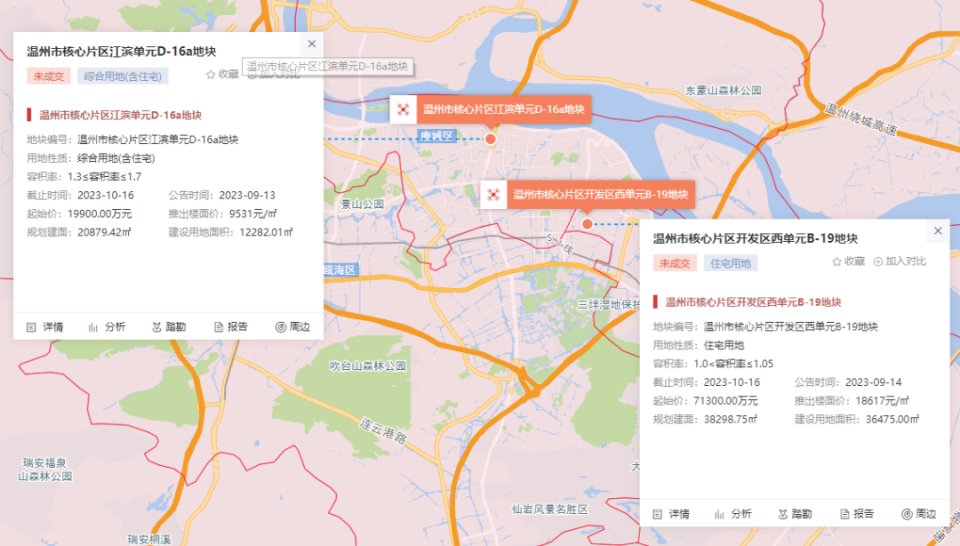Open 报告 in D-16a card

coord(231,327)
